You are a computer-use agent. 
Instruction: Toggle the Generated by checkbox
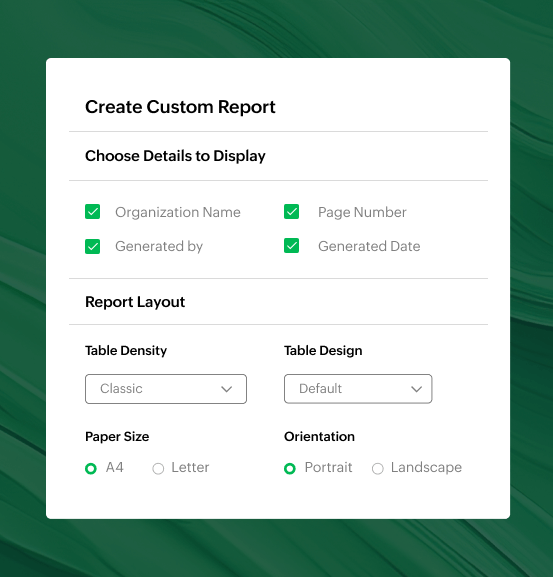pyautogui.click(x=92, y=246)
